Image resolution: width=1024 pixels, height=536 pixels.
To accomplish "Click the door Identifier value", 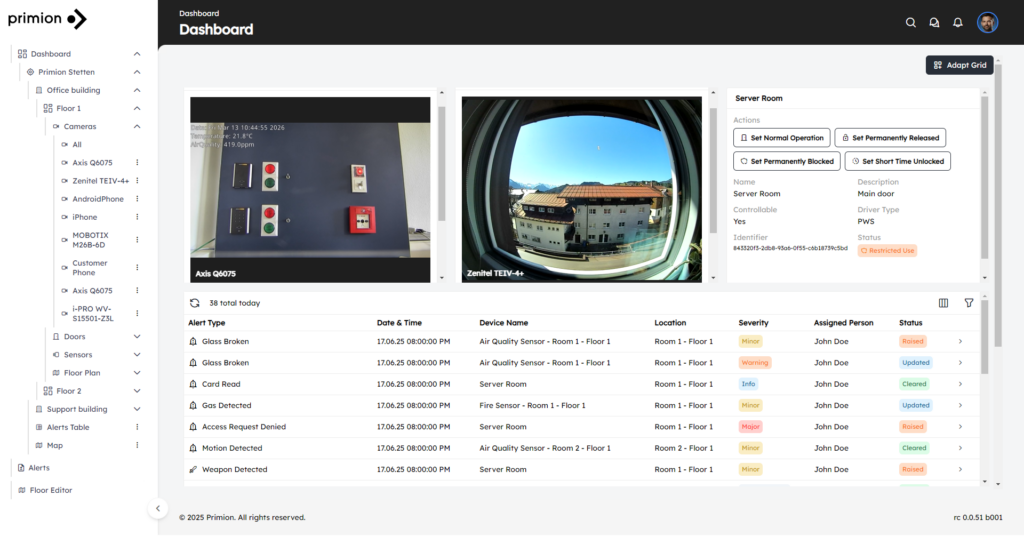I will (790, 248).
